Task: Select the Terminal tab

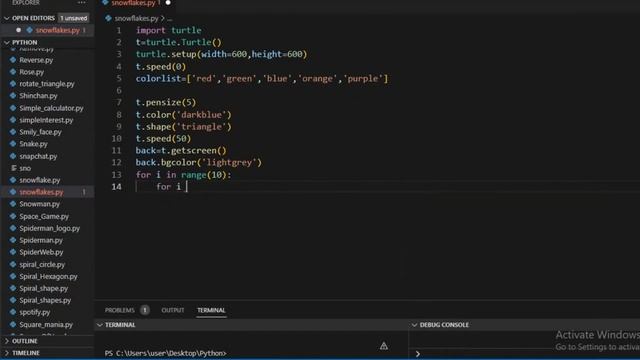Action: point(211,310)
